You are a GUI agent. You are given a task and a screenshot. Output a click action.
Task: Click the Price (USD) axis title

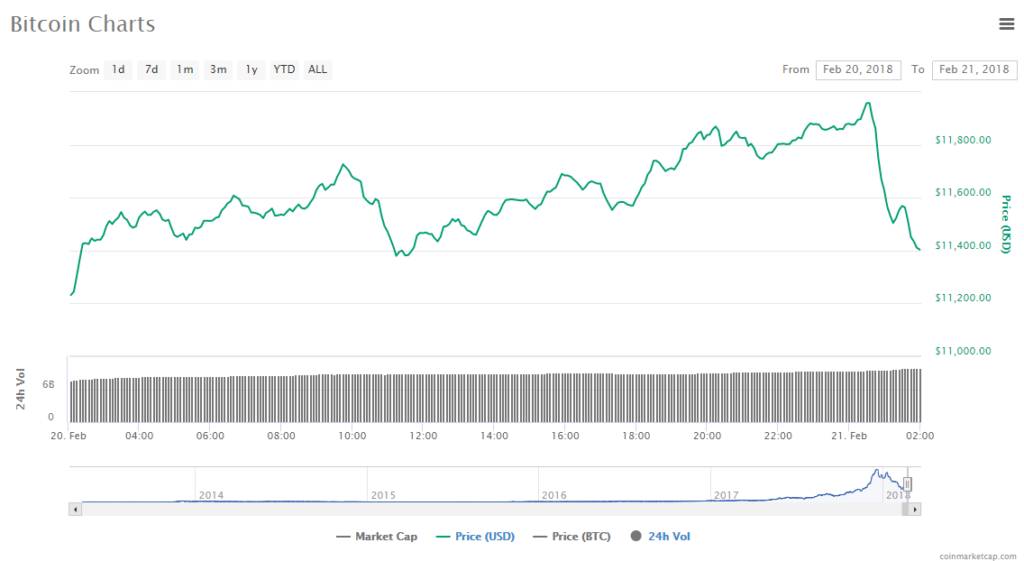click(1006, 224)
